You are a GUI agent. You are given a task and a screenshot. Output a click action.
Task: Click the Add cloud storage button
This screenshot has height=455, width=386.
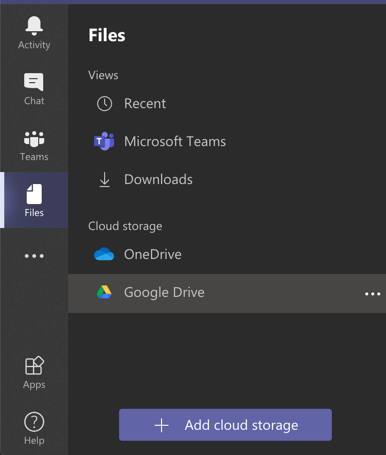click(x=225, y=425)
